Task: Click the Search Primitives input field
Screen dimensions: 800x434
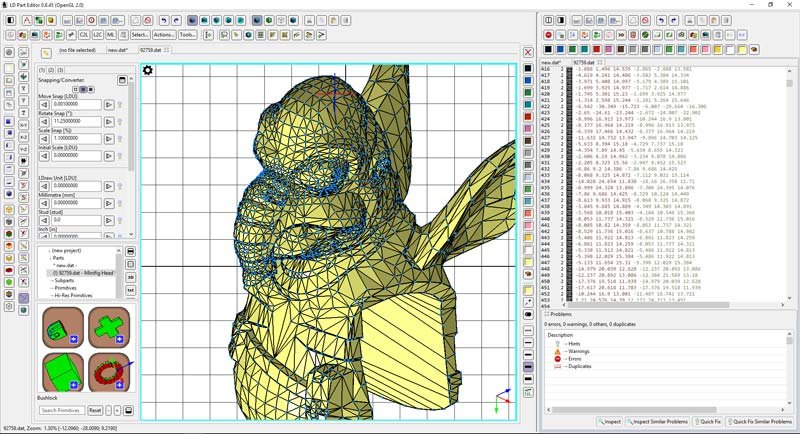Action: coord(61,410)
